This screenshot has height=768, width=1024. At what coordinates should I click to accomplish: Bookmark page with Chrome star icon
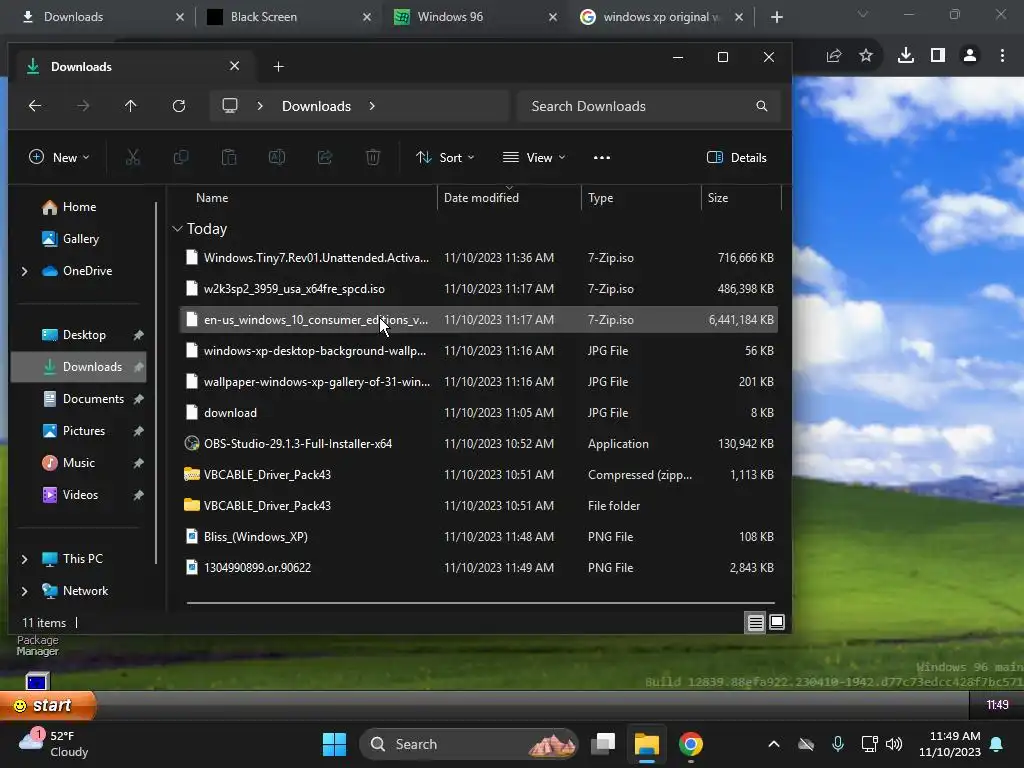(x=866, y=56)
